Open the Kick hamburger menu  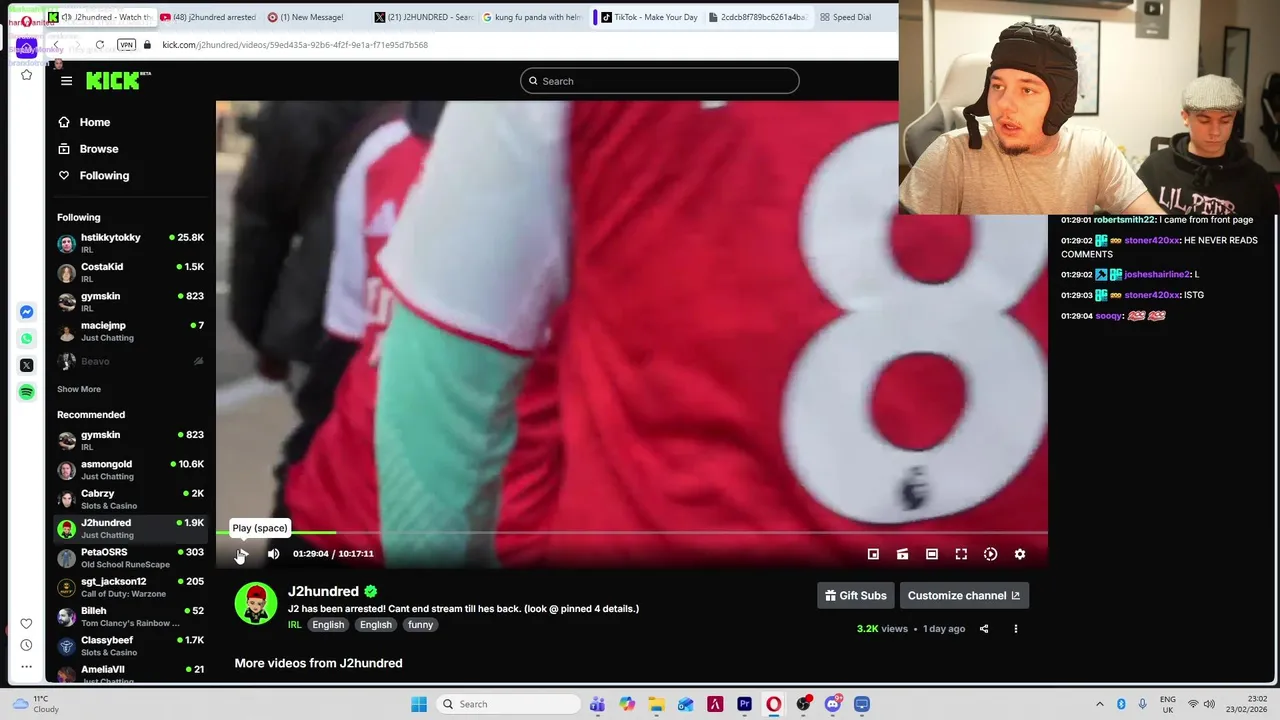click(x=66, y=81)
